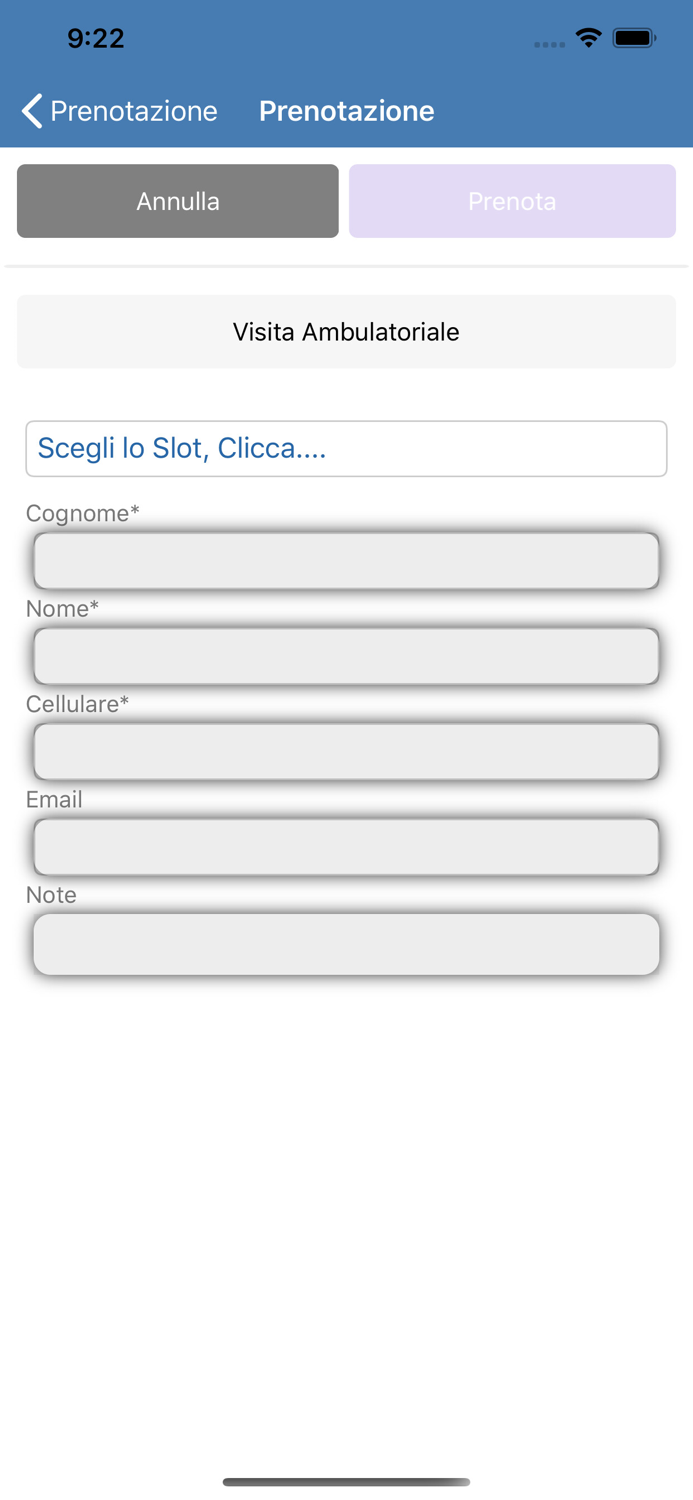The image size is (693, 1500).
Task: Tap the Nome input field
Action: 346,656
